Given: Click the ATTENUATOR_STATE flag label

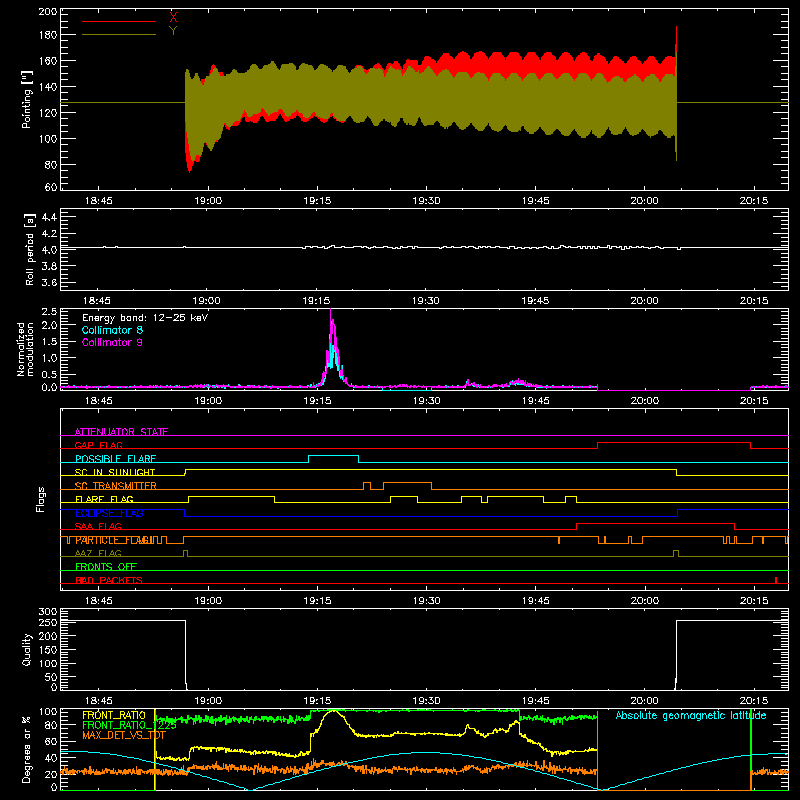Looking at the screenshot, I should click(x=121, y=432).
